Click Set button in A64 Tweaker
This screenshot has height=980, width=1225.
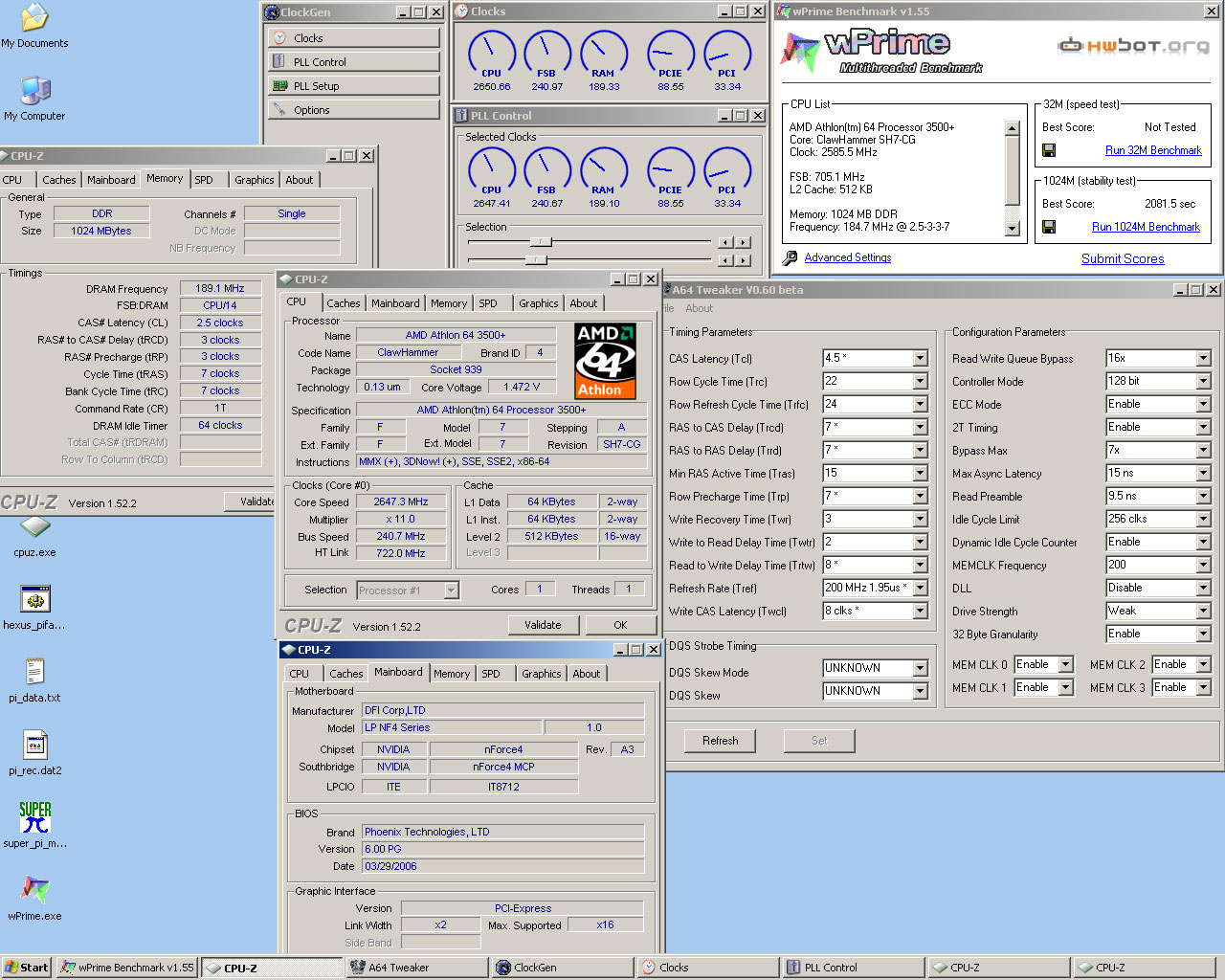coord(819,741)
